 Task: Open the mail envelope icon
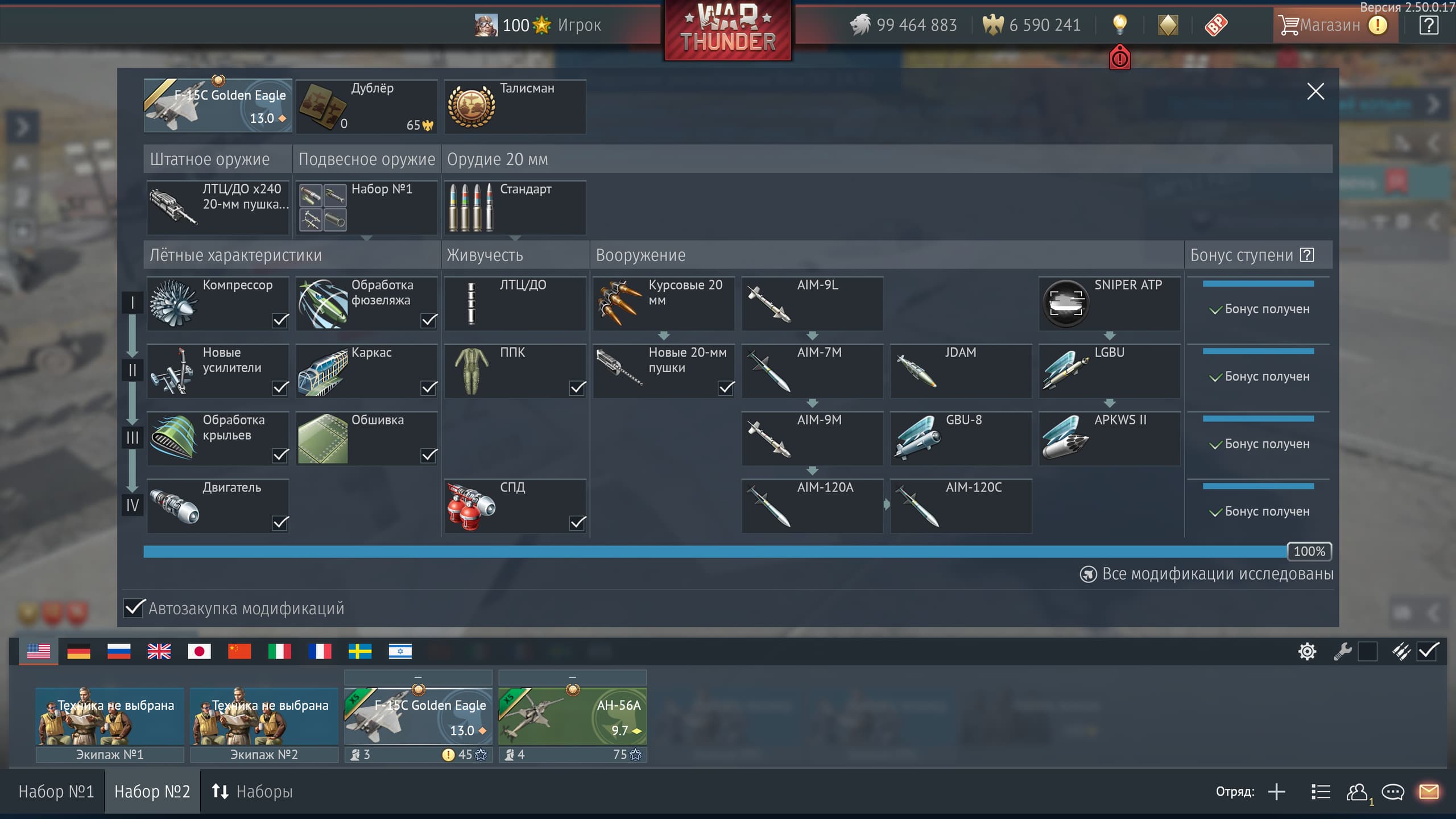(1429, 792)
